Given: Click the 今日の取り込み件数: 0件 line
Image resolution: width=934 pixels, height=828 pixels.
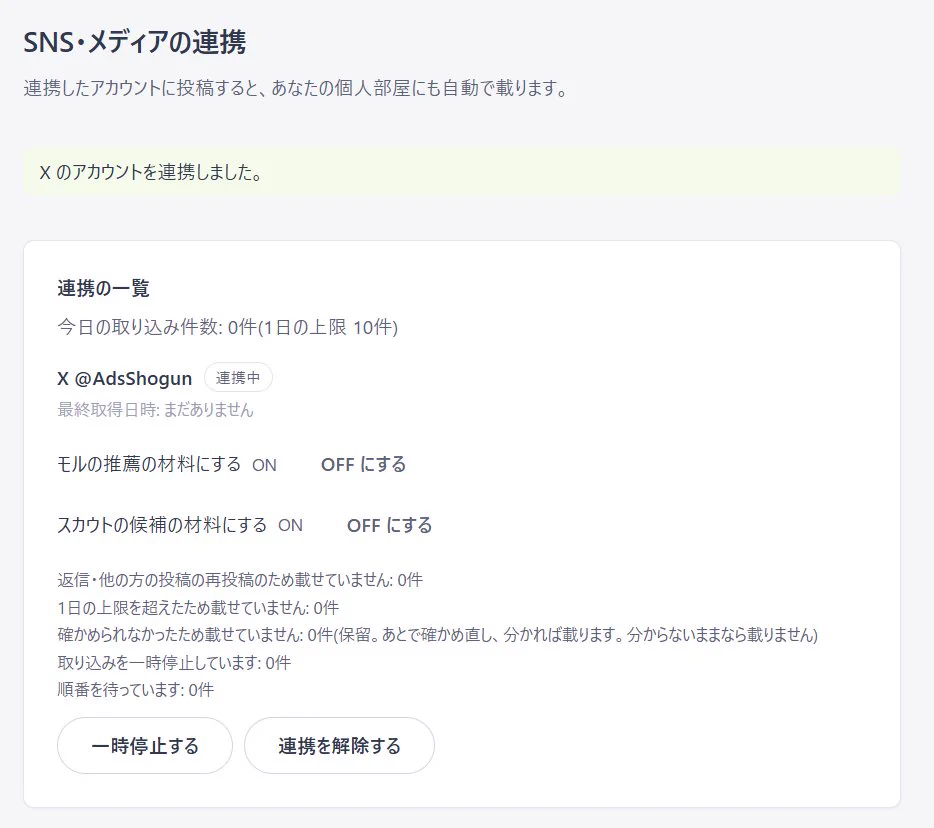Looking at the screenshot, I should click(228, 327).
